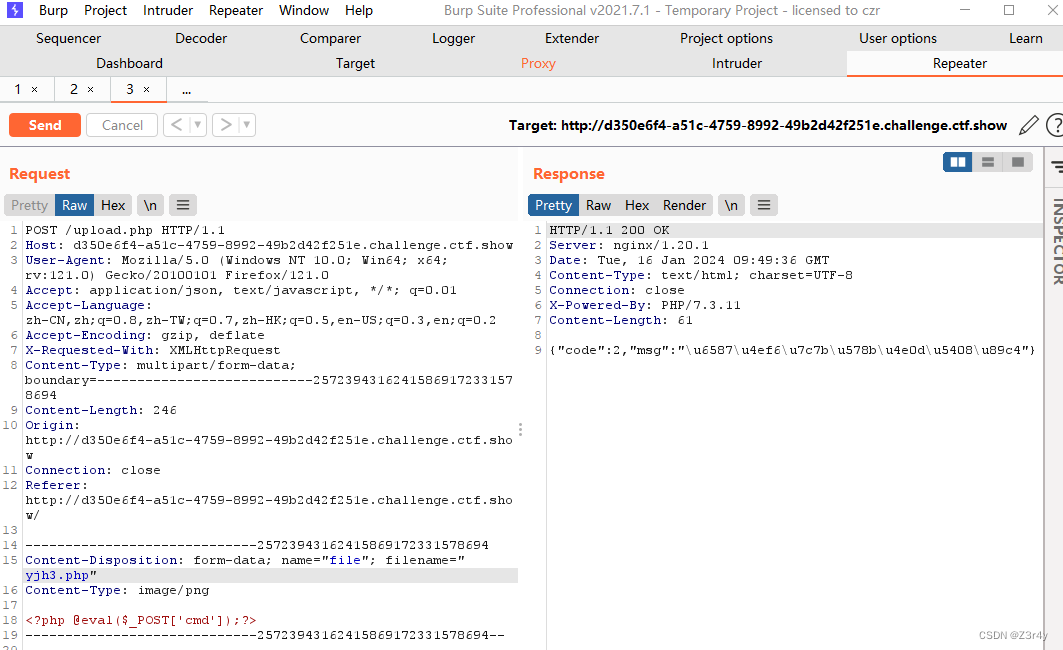Screen dimensions: 1063x650
Task: Edit target with pencil icon
Action: 1028,125
